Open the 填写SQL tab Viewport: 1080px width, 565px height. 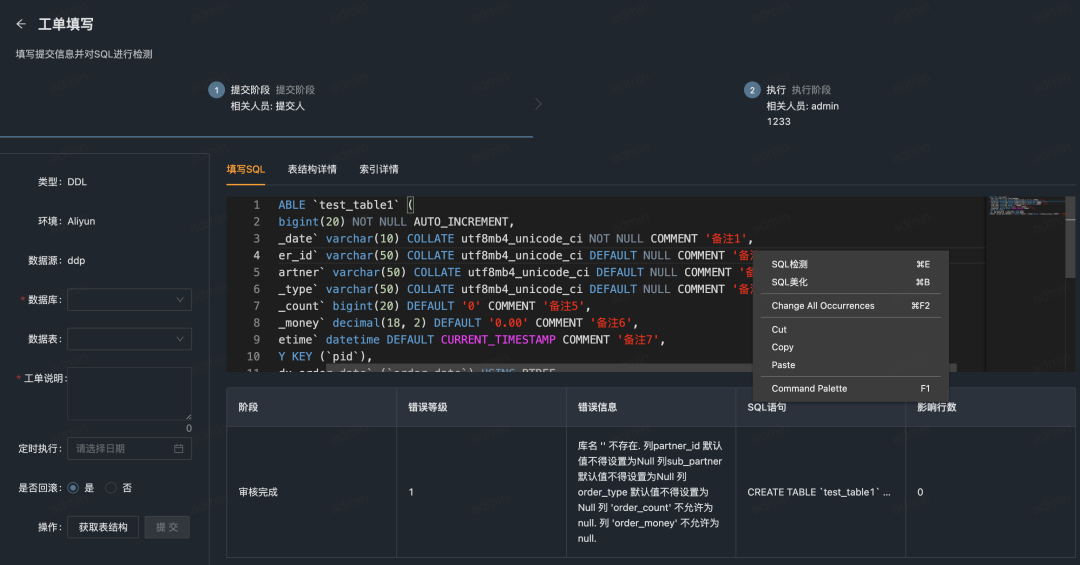pos(246,170)
